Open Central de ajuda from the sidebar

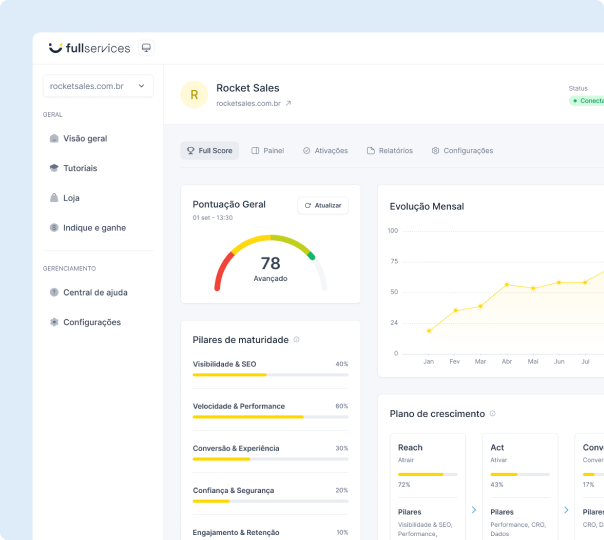94,293
